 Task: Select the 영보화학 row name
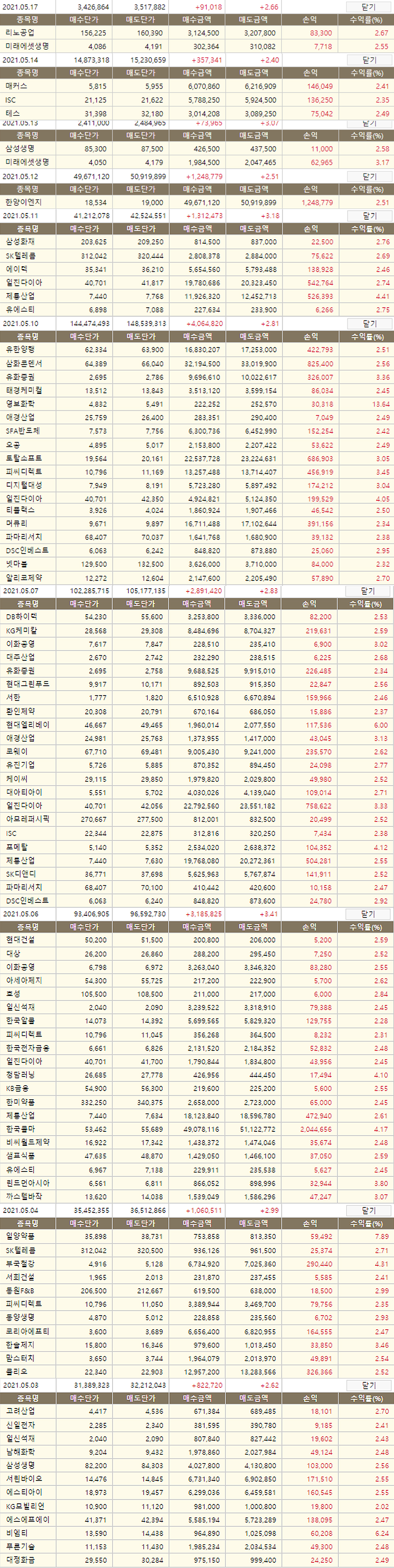pos(19,404)
